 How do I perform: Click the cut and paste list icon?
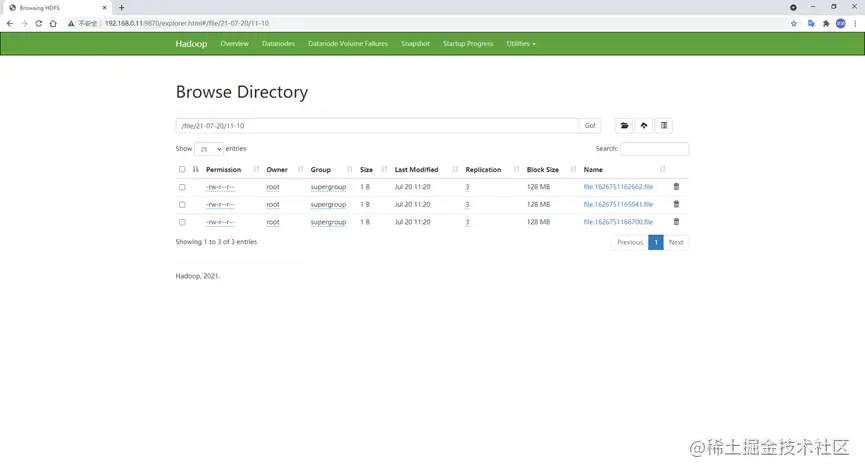(x=664, y=126)
